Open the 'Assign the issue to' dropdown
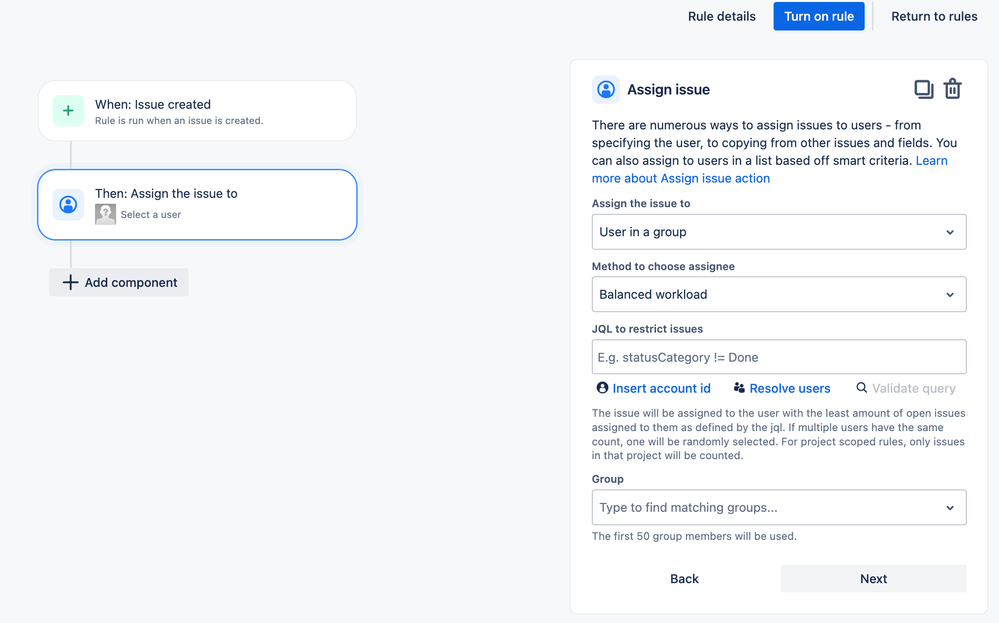999x623 pixels. pyautogui.click(x=779, y=232)
